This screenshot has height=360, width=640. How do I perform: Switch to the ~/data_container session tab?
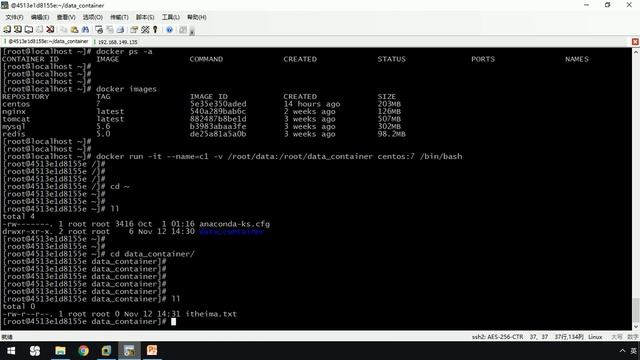coord(46,42)
